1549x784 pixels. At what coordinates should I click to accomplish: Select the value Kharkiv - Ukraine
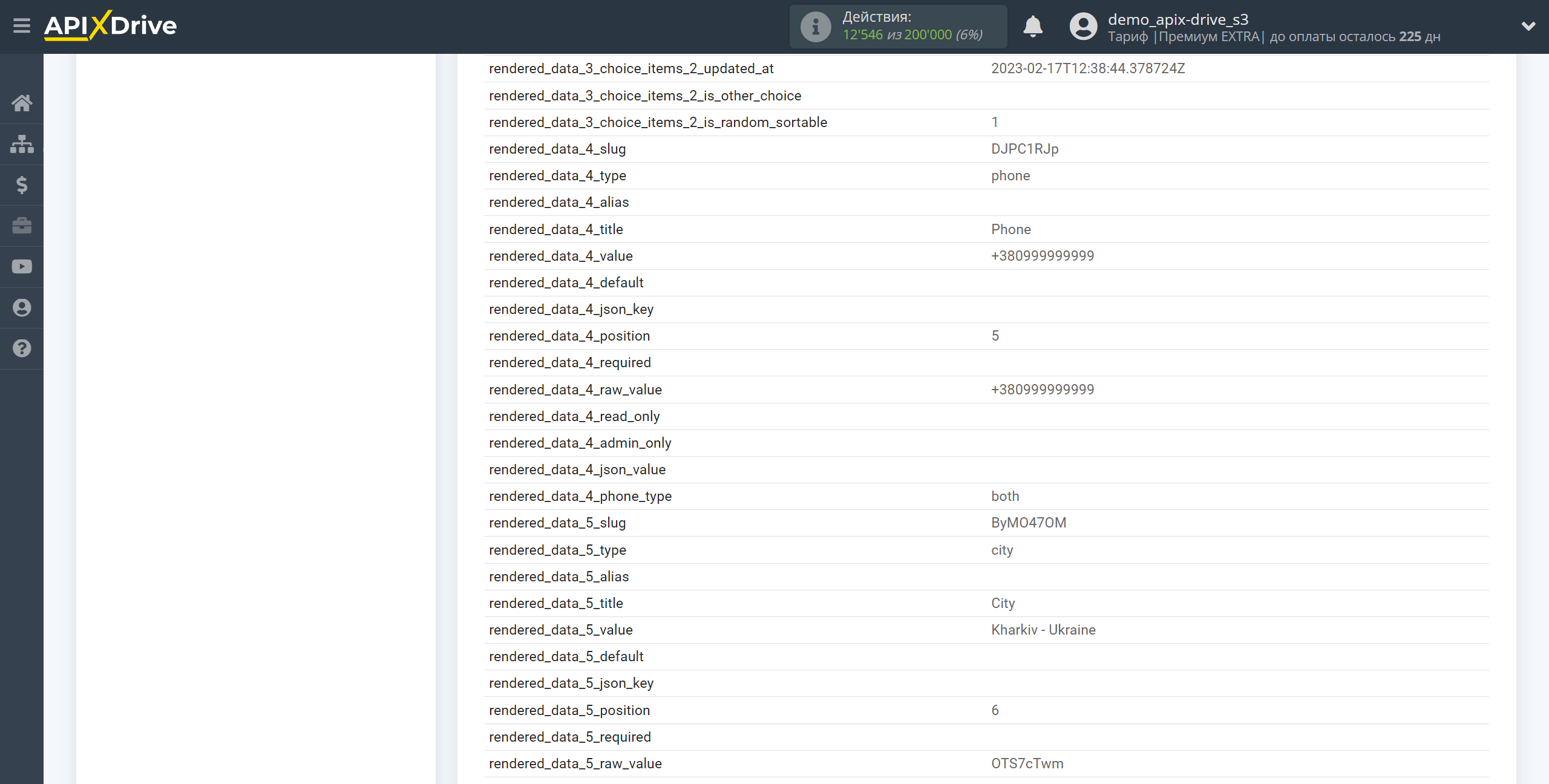coord(1043,630)
